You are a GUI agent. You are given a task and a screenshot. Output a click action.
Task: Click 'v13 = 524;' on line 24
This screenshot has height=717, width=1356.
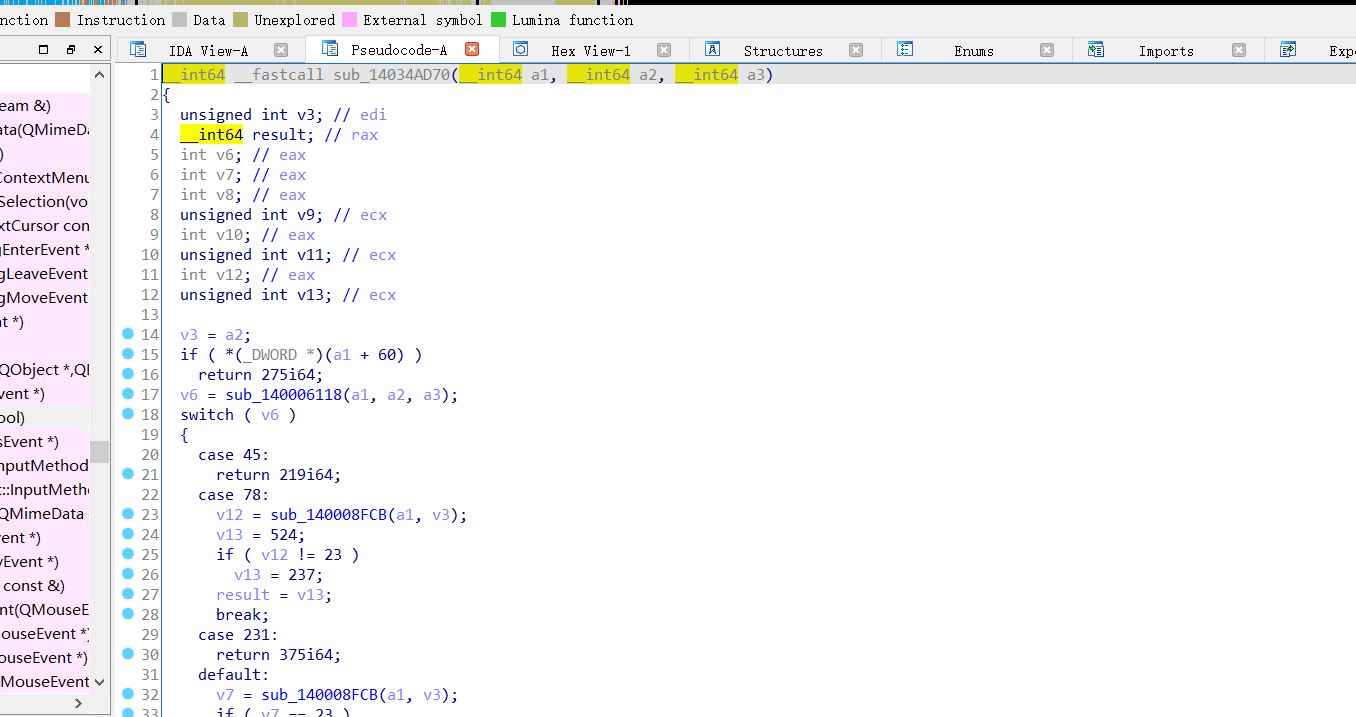tap(261, 535)
